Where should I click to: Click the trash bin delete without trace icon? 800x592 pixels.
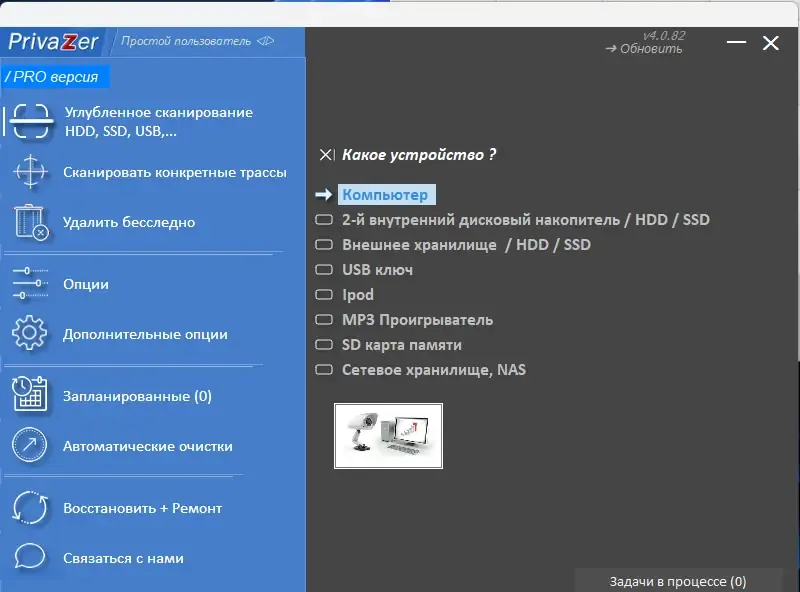31,222
